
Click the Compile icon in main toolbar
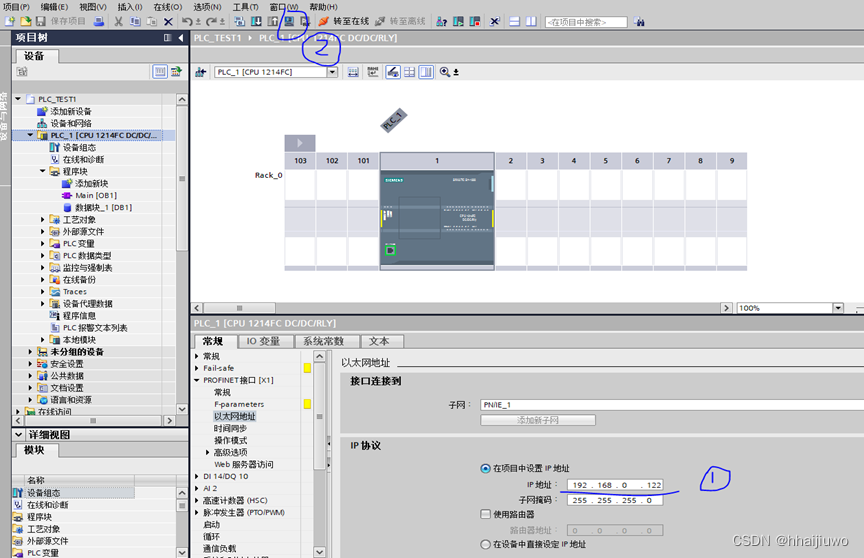click(239, 21)
